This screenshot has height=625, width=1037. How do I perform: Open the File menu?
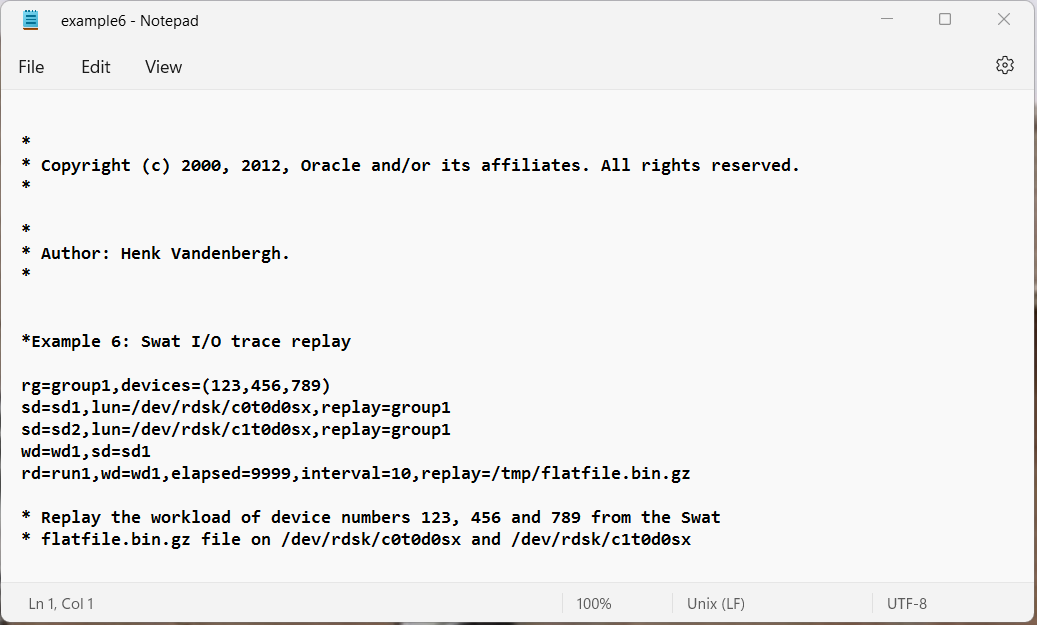pos(31,67)
